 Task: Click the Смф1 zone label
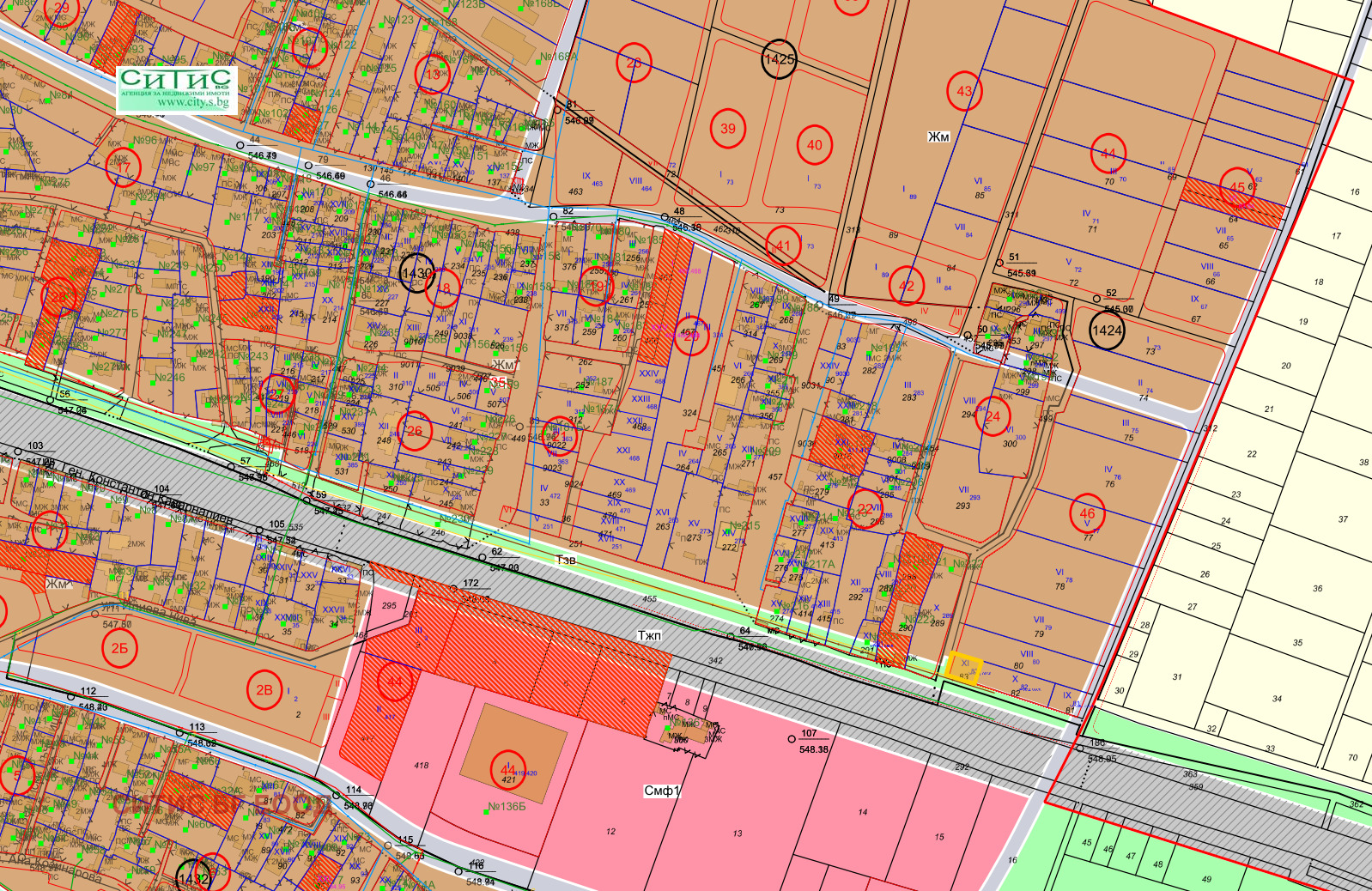pos(662,791)
